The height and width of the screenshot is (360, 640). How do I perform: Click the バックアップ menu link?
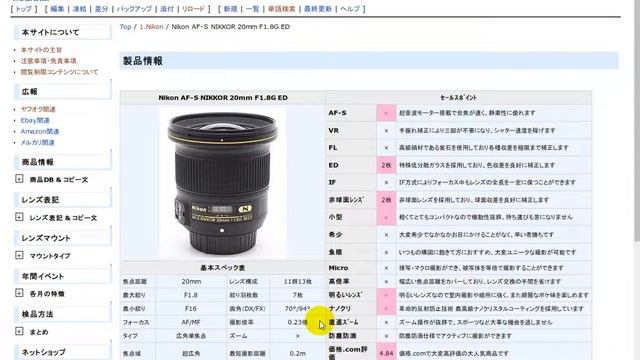(x=134, y=9)
